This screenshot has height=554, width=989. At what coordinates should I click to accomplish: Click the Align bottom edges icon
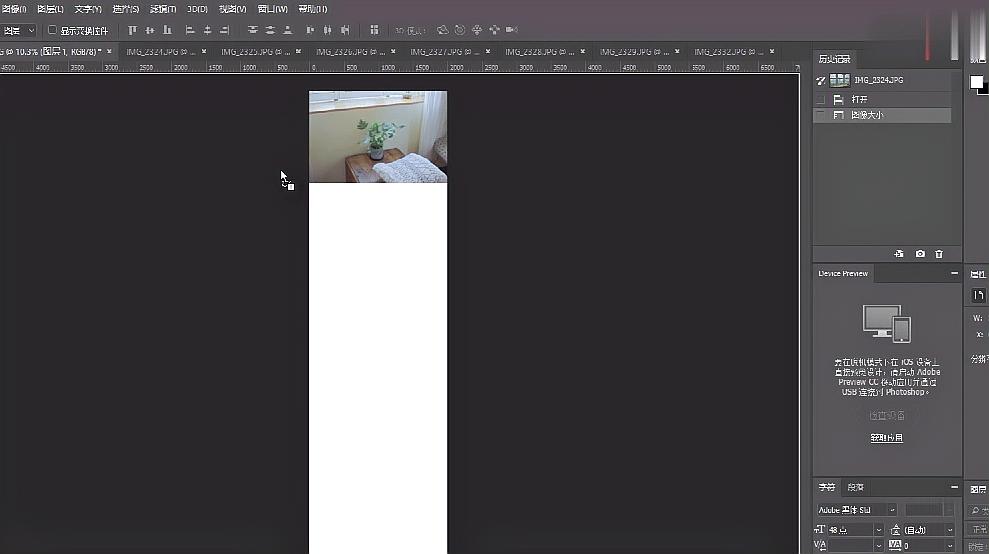[x=167, y=30]
